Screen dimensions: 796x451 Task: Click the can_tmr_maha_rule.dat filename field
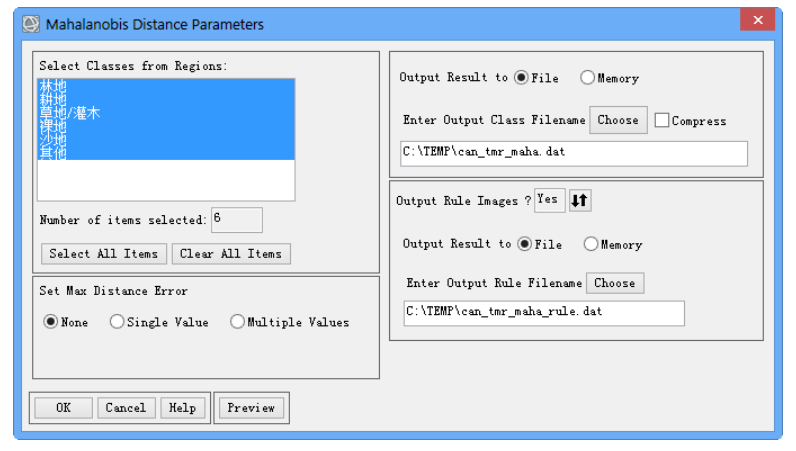point(544,313)
